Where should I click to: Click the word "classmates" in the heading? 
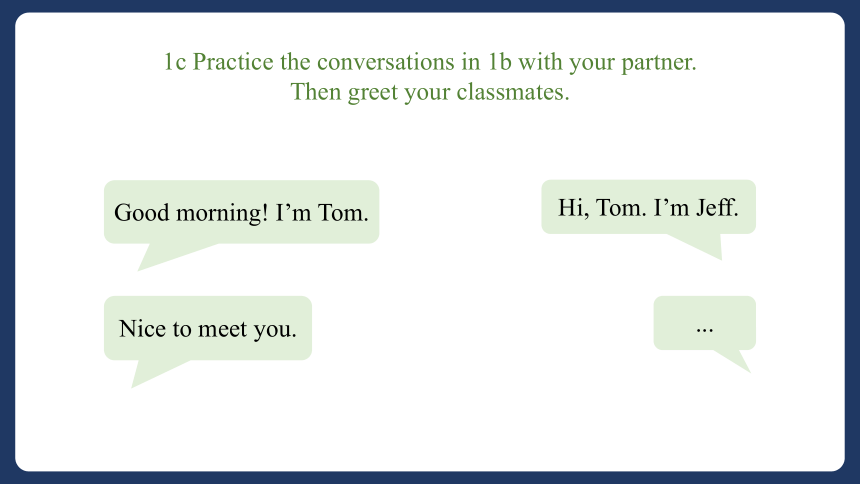coord(510,92)
